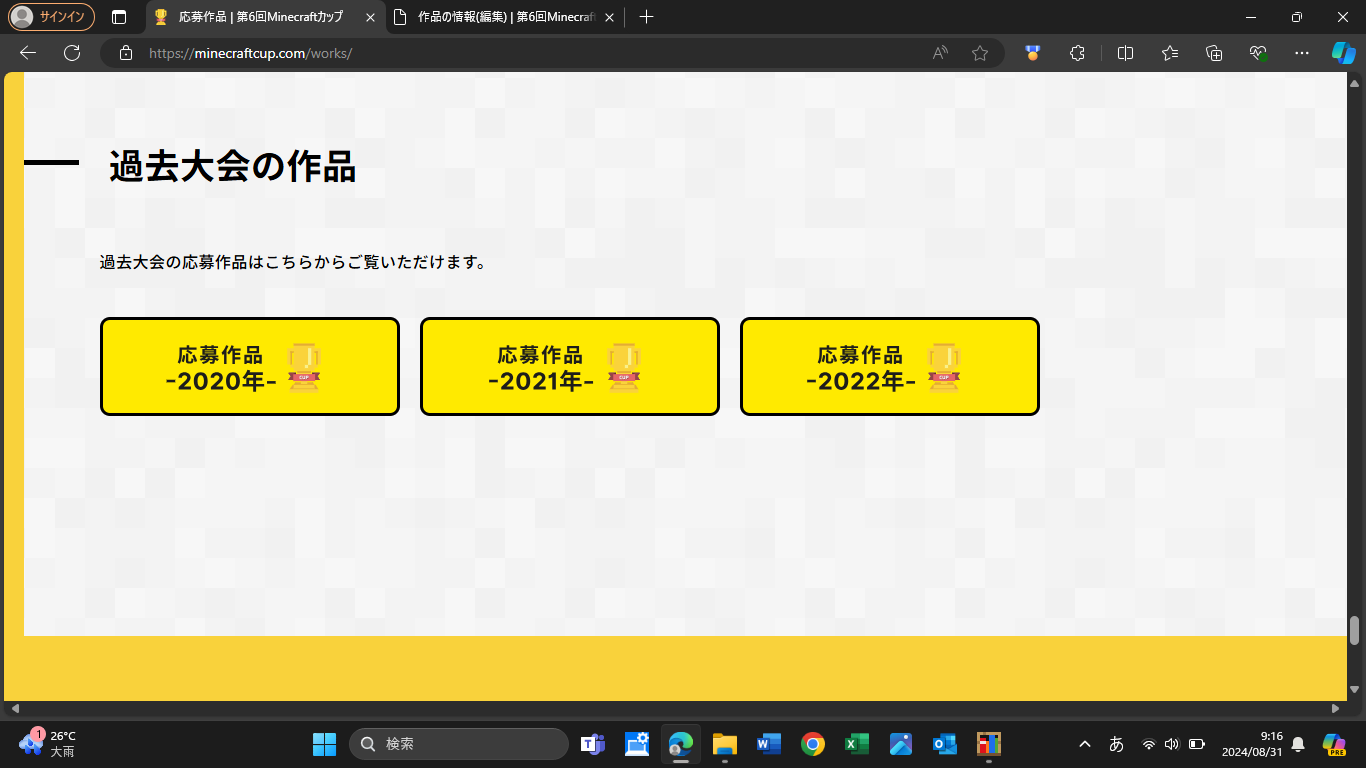Open the weather widget showing 26°C
Image resolution: width=1366 pixels, height=768 pixels.
click(x=48, y=743)
